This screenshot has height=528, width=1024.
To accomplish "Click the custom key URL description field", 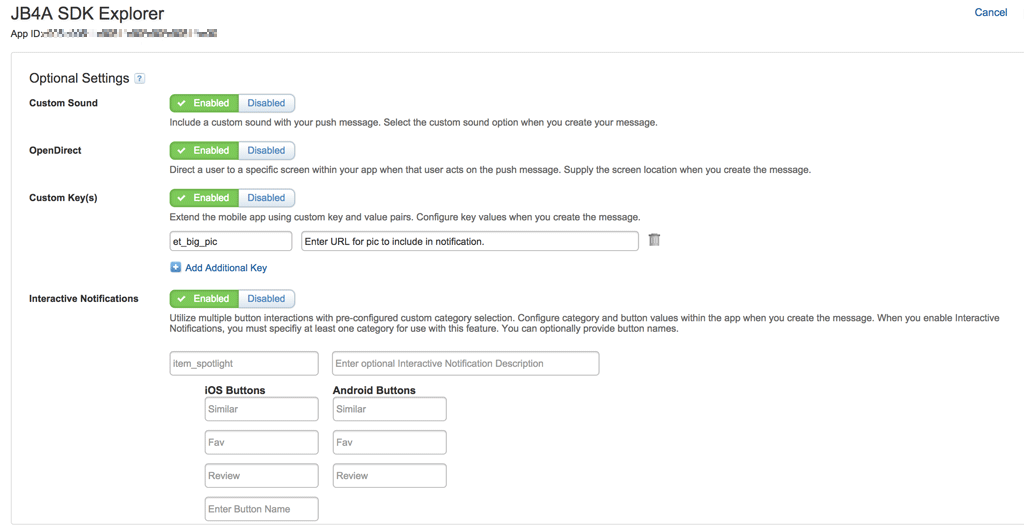I will [x=469, y=241].
